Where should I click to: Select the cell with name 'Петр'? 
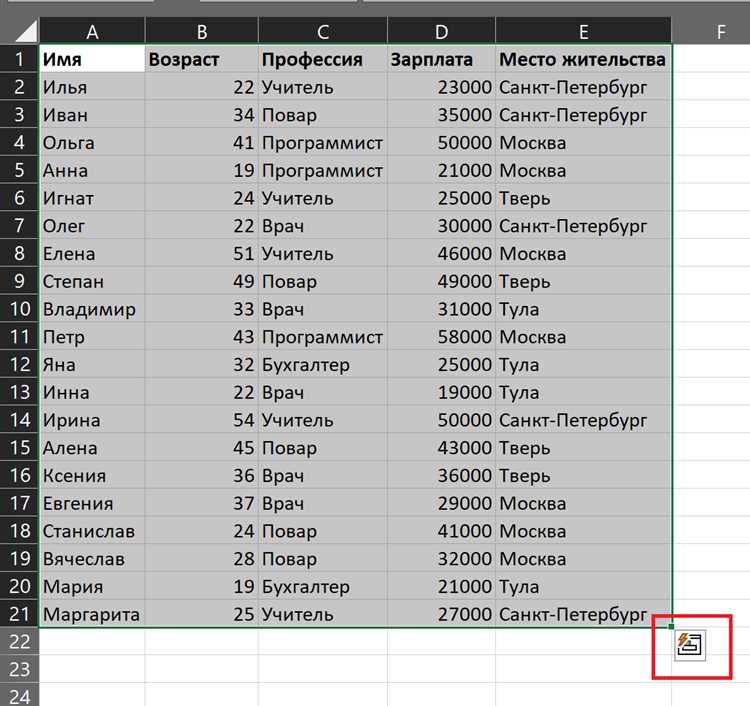pos(92,336)
